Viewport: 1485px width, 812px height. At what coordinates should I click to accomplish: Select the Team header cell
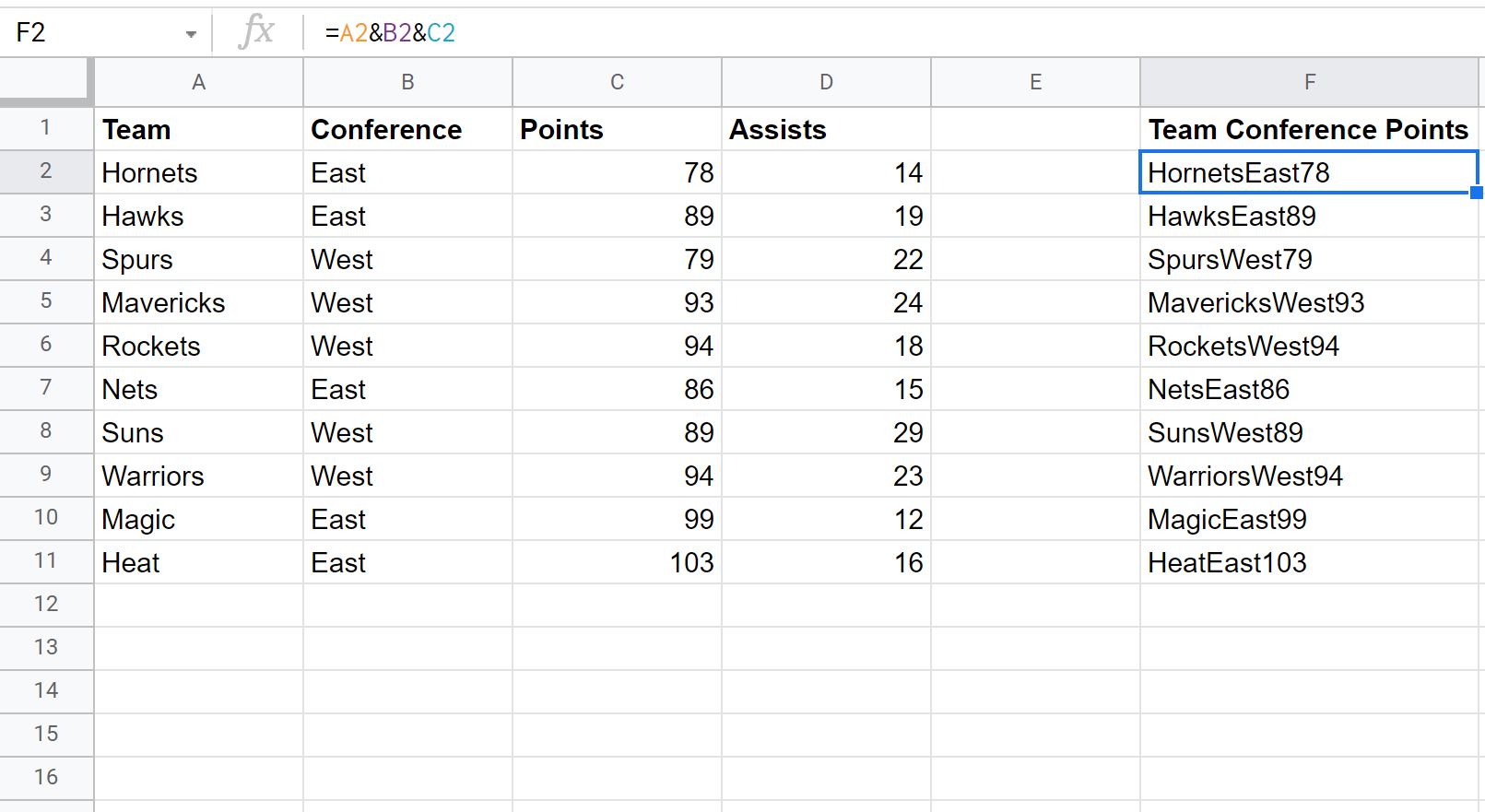pos(198,129)
